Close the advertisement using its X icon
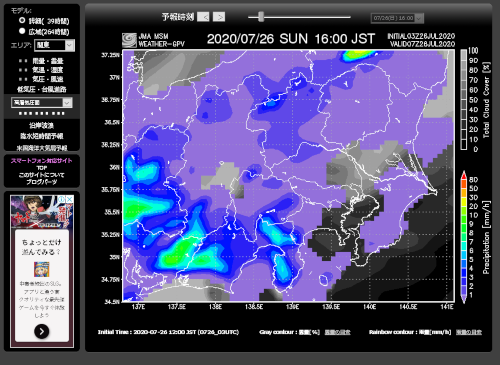Screen dimensions: 500x365 click(70, 199)
